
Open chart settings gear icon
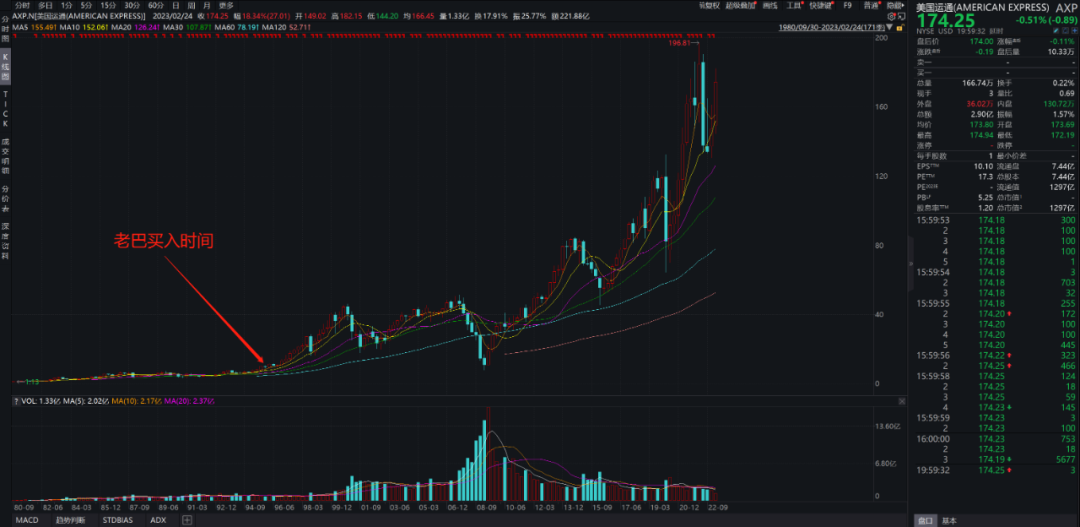pos(891,16)
